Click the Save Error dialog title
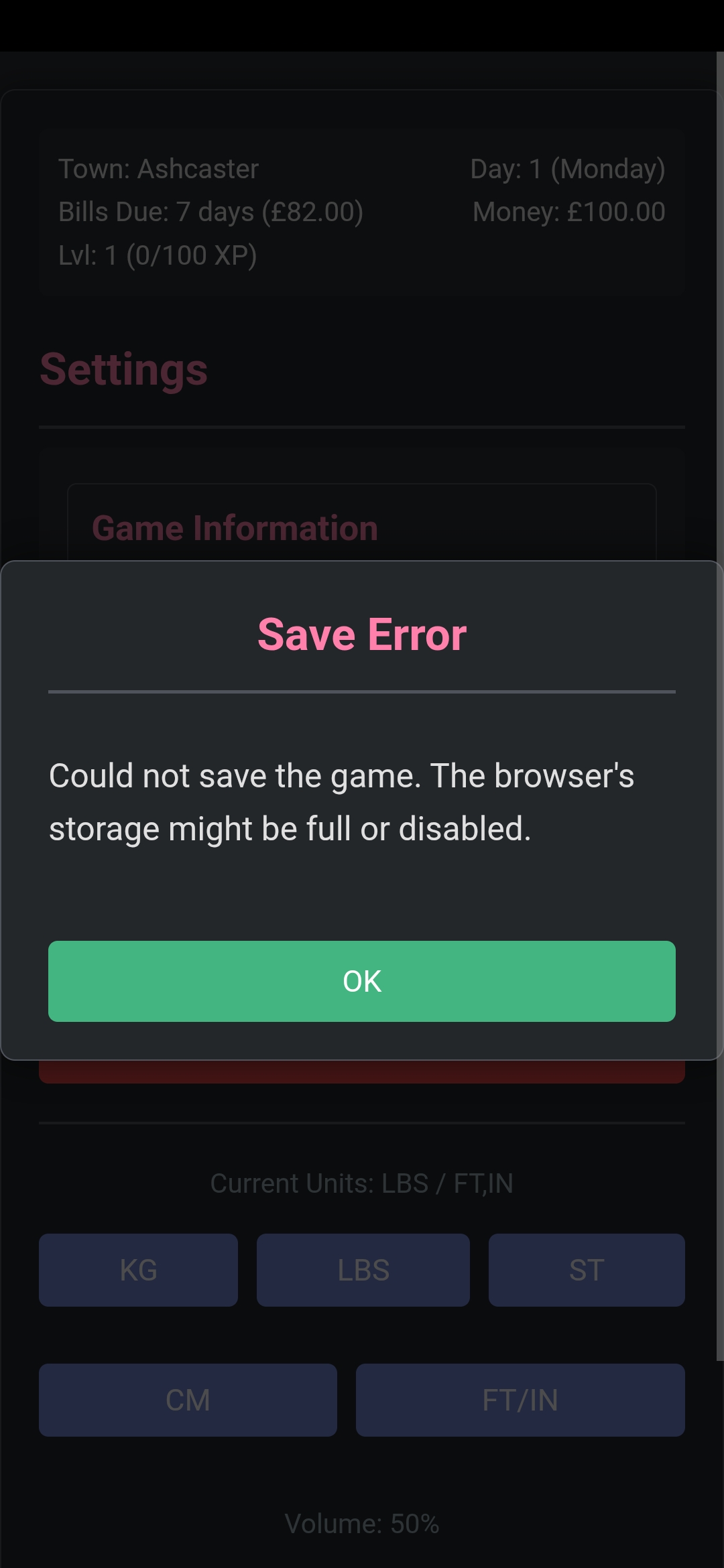724x1568 pixels. click(x=362, y=634)
